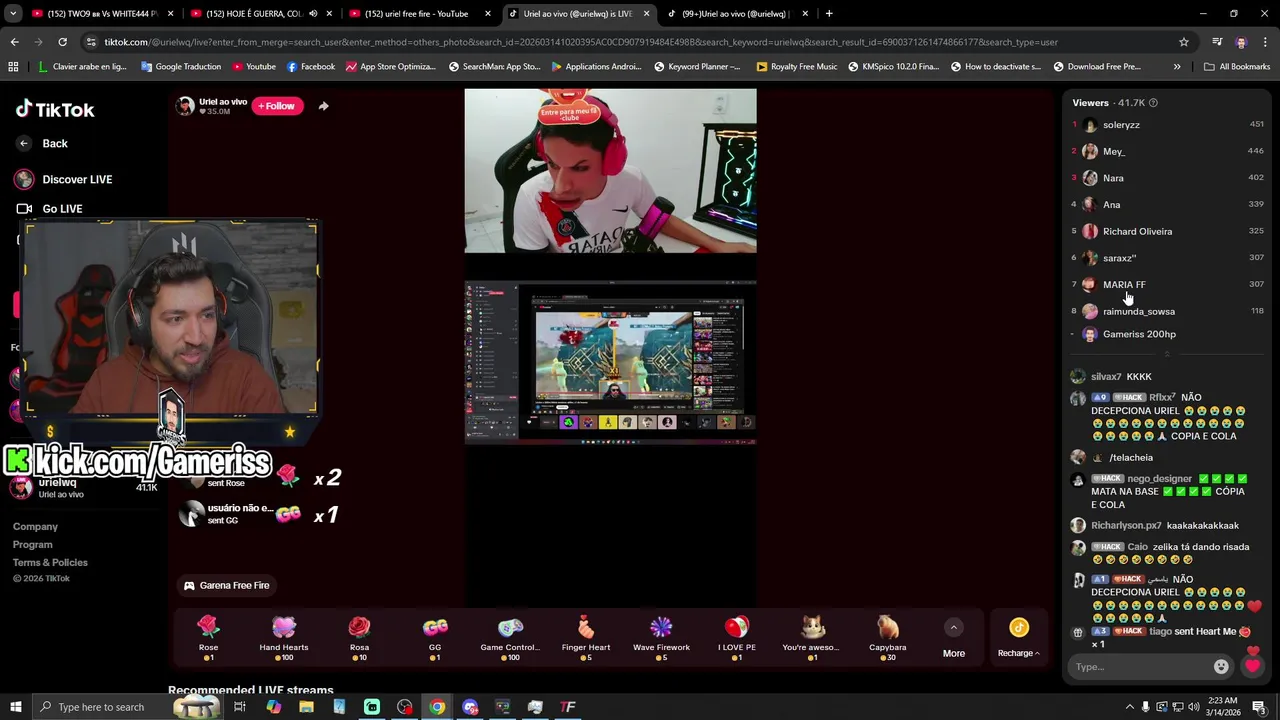This screenshot has height=720, width=1280.
Task: Click the Download Free Pre... bookmark
Action: click(1097, 67)
